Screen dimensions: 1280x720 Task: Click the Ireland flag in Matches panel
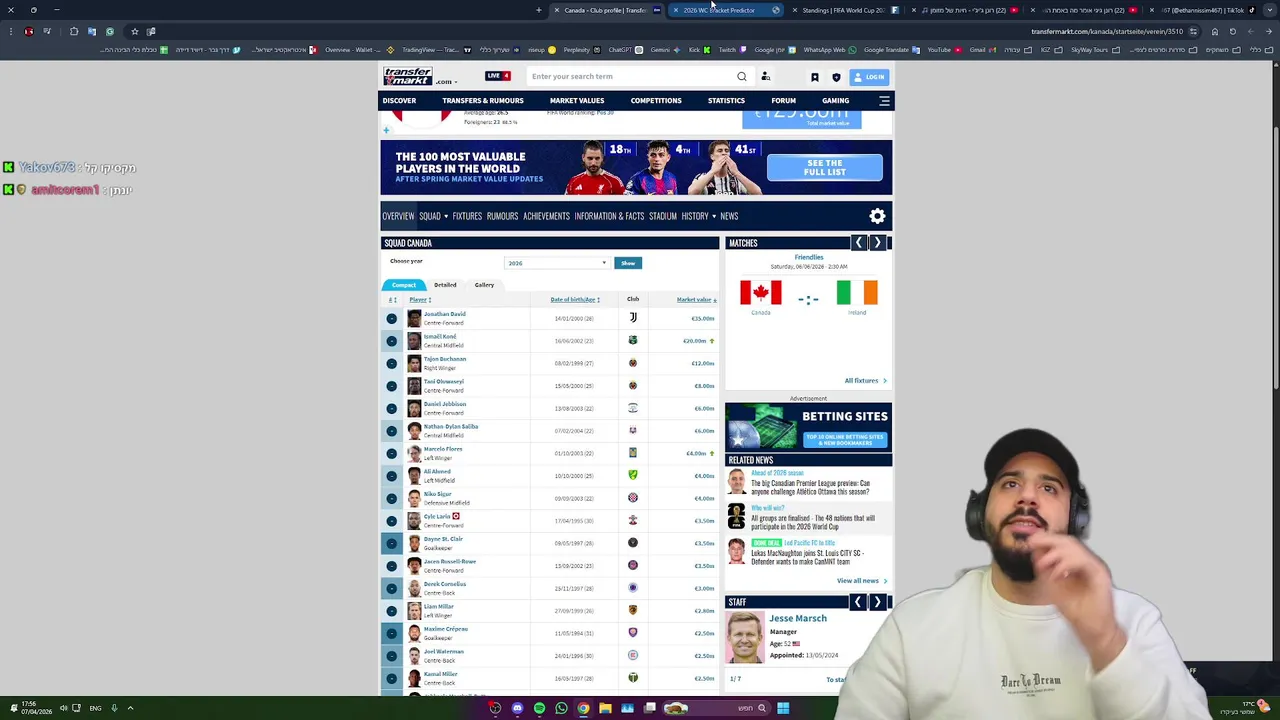[857, 293]
